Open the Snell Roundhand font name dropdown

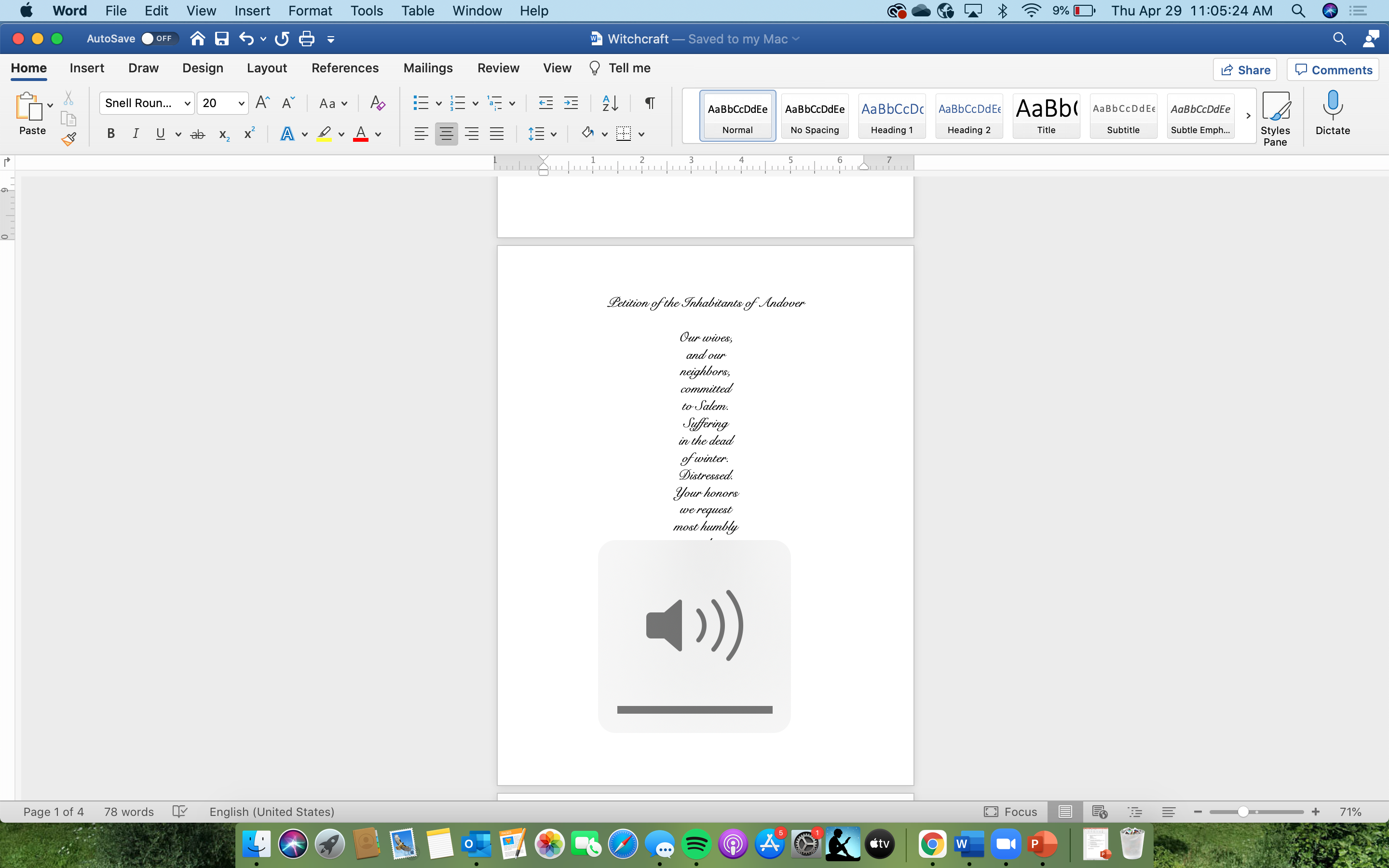[x=187, y=103]
